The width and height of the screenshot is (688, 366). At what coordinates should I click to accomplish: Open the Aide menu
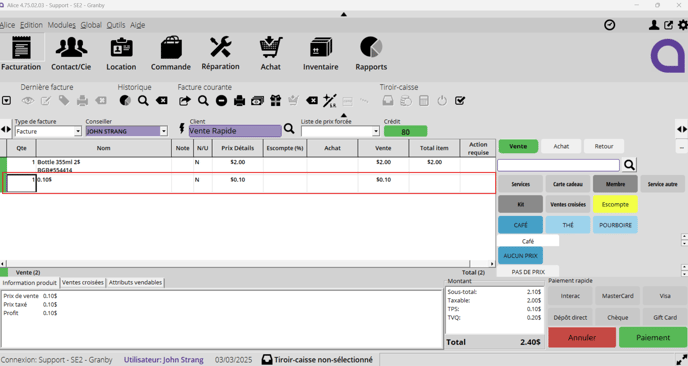(137, 25)
